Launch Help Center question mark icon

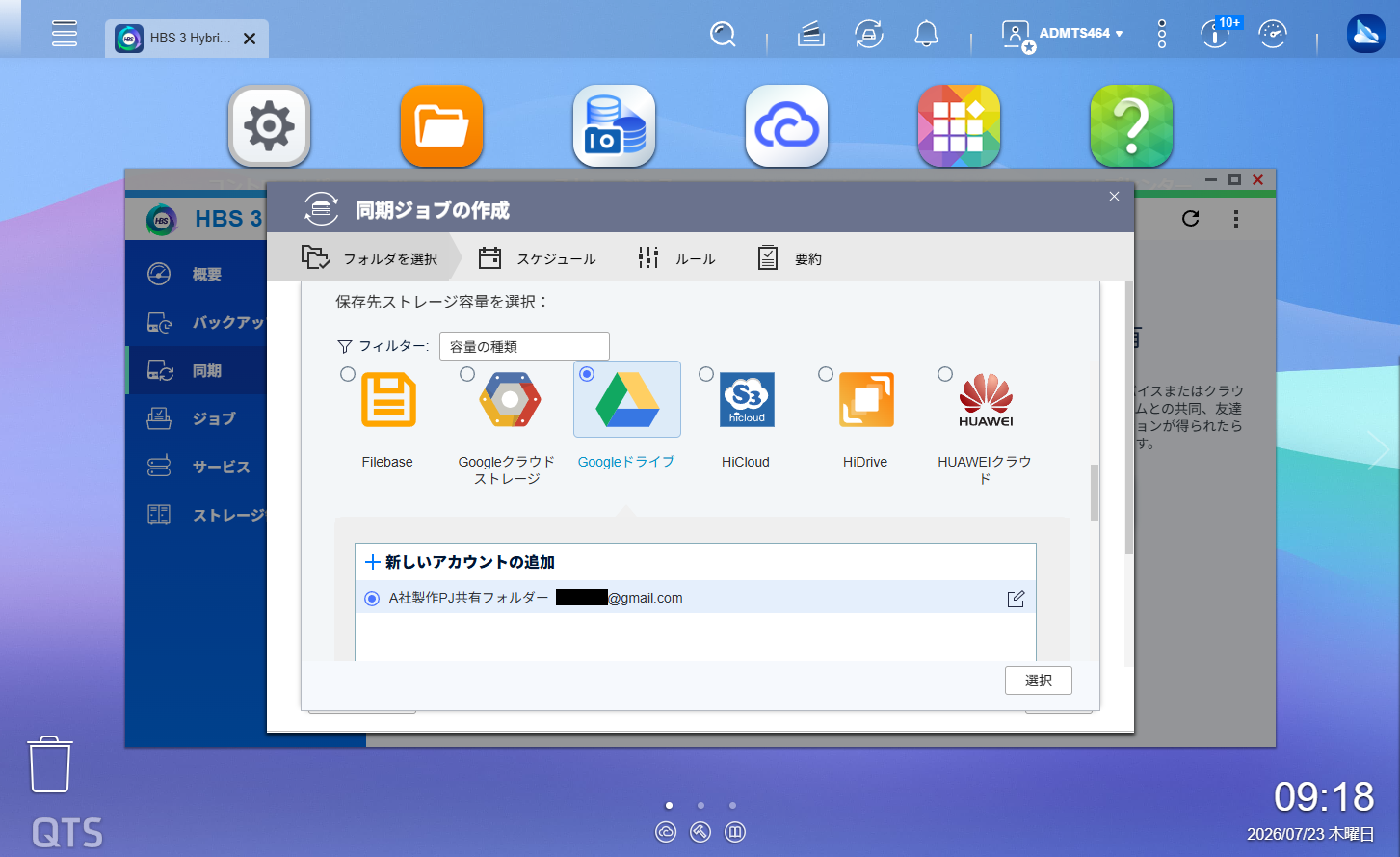point(1131,125)
